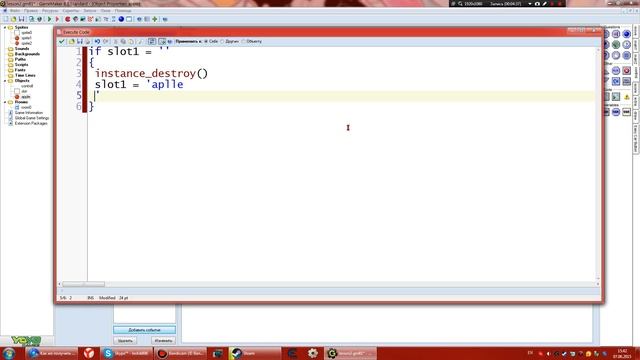Screen dimensions: 640x360
Task: Click 'Добавить событие' (Add Event) button
Action: (x=144, y=330)
